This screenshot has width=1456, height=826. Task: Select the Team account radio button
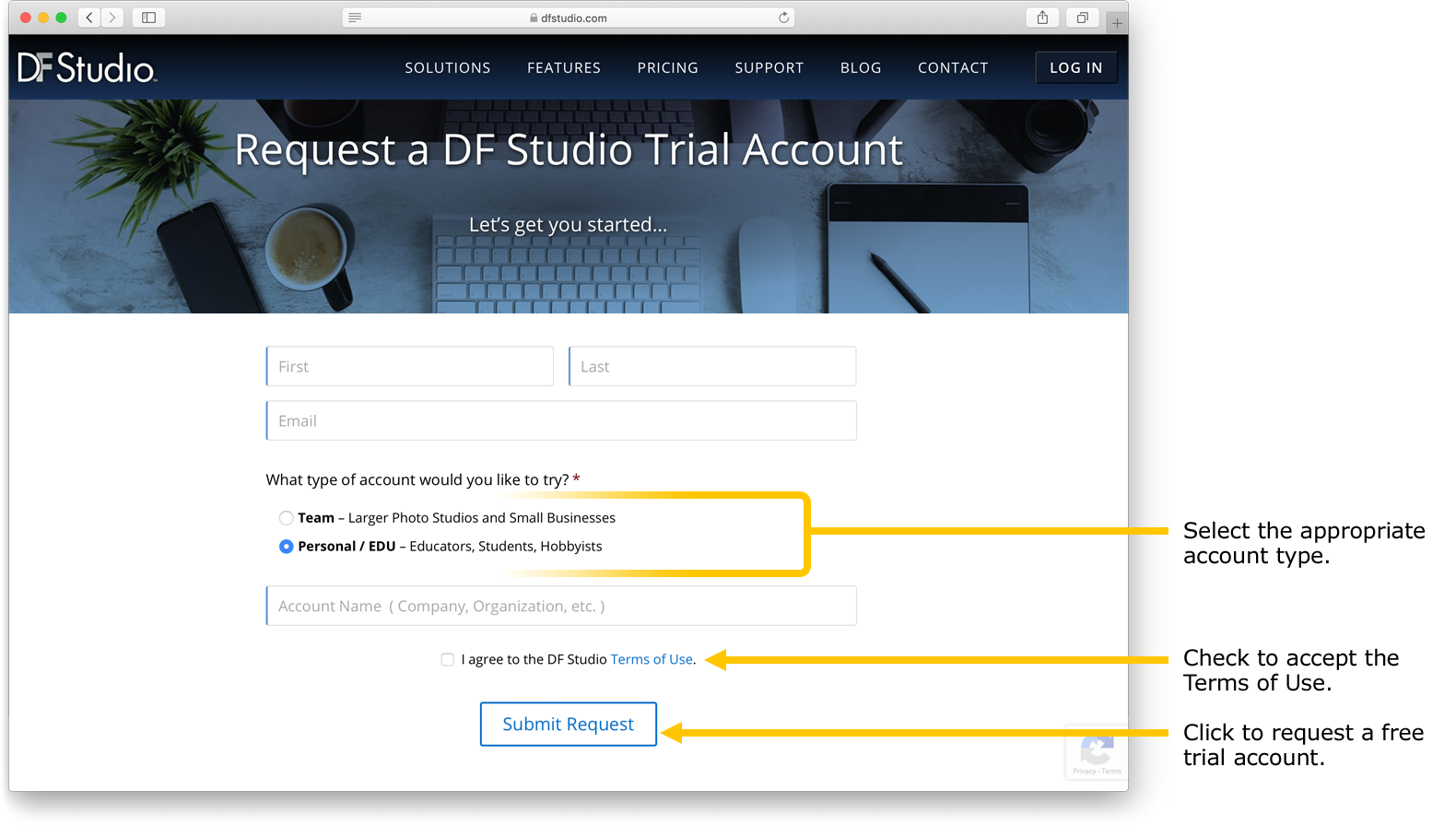287,518
